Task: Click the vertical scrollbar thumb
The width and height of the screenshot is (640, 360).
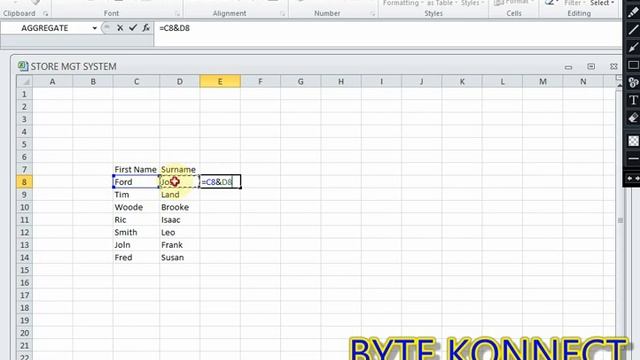Action: 620,220
